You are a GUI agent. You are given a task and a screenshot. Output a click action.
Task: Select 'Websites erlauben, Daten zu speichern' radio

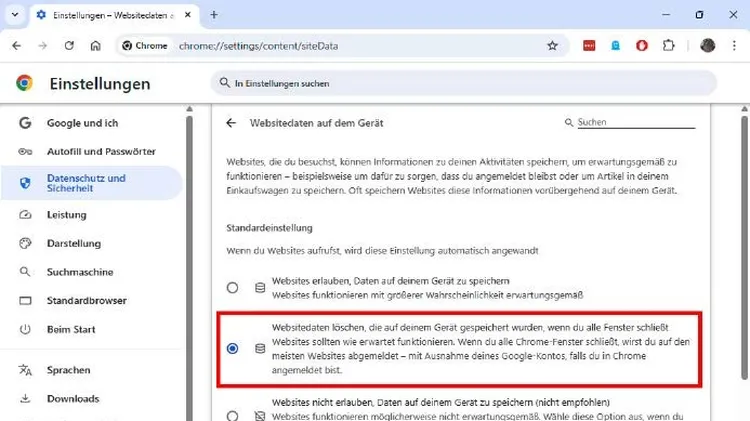(232, 288)
